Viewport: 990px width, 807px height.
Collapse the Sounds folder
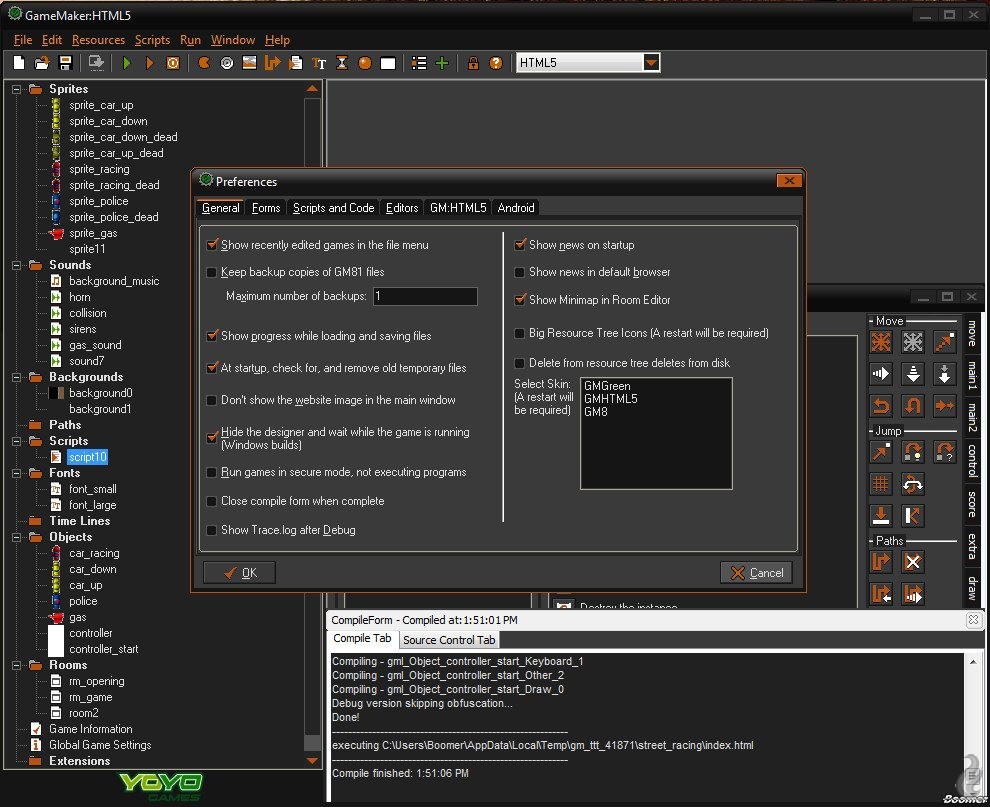[16, 265]
